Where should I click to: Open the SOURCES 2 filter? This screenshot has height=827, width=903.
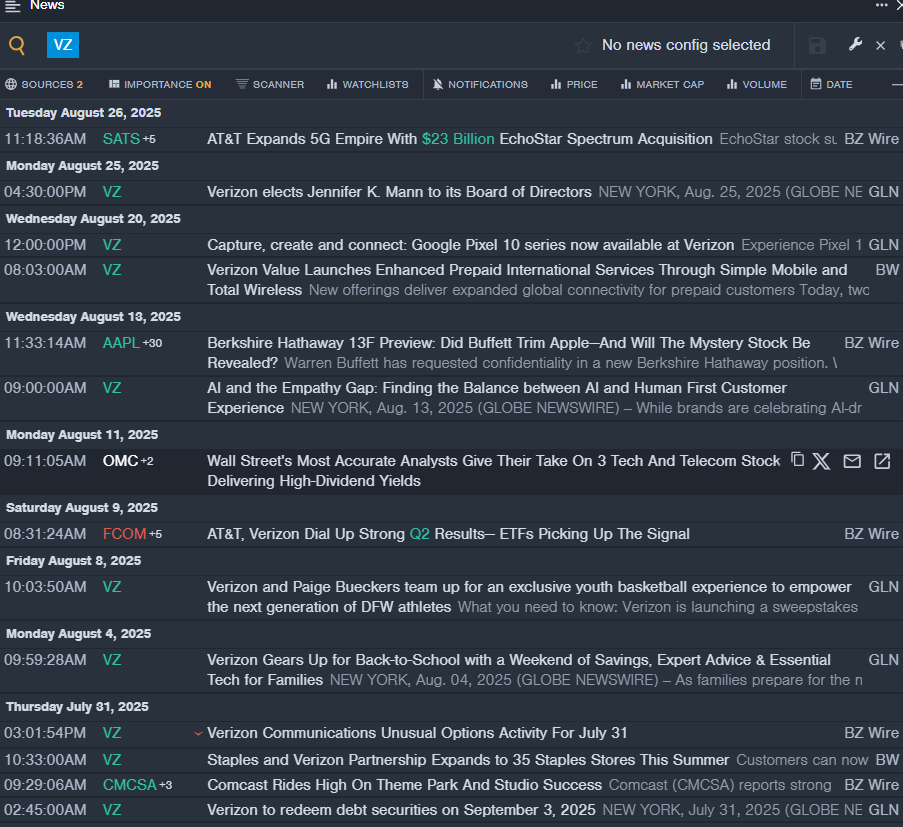coord(44,85)
